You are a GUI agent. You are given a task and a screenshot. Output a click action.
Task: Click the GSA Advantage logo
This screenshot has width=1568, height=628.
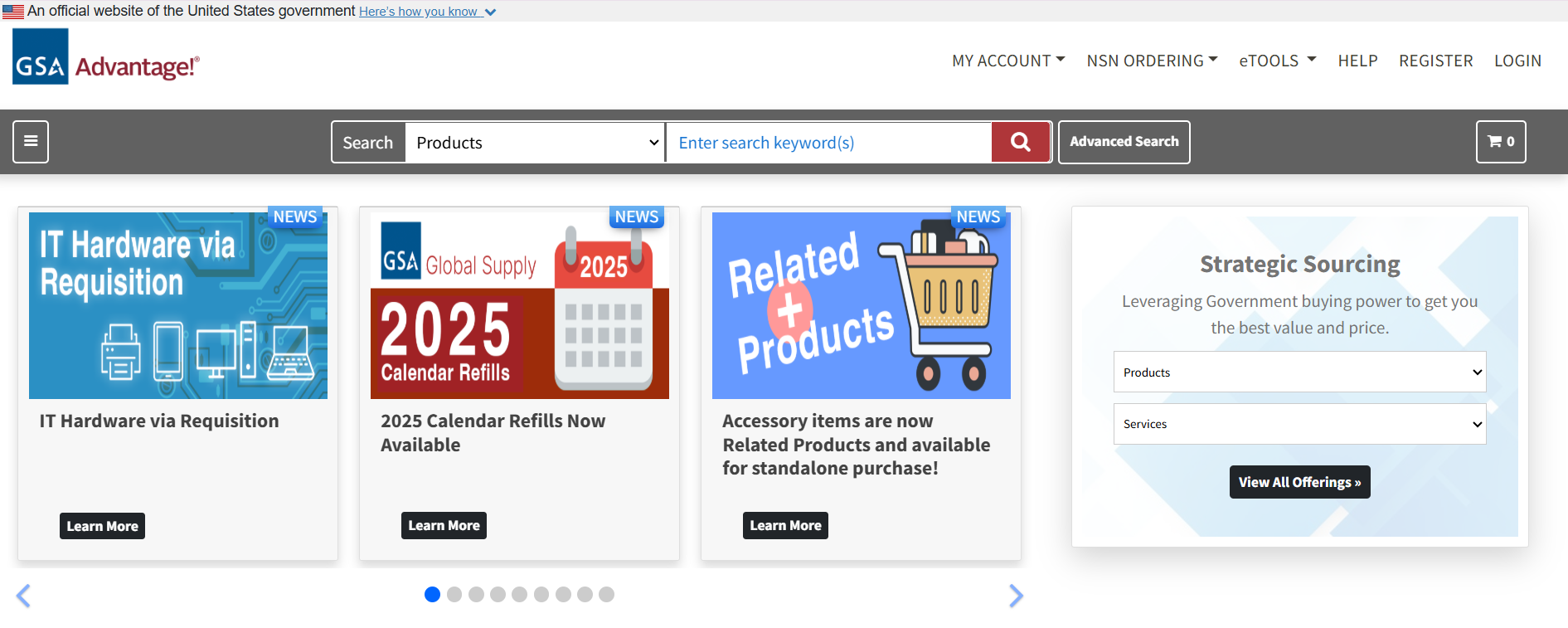[x=106, y=56]
